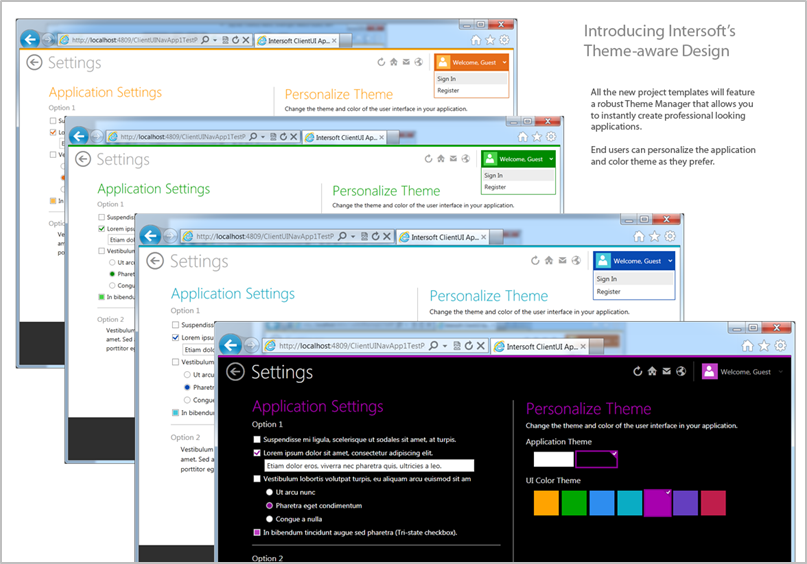The width and height of the screenshot is (807, 564).
Task: Click the address bar search icon in the purple-theme window
Action: [434, 345]
